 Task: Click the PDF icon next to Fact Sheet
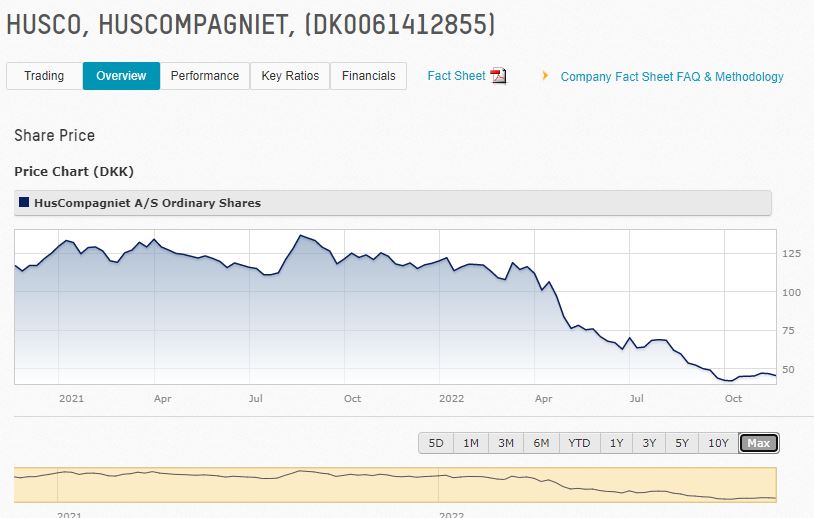point(499,76)
